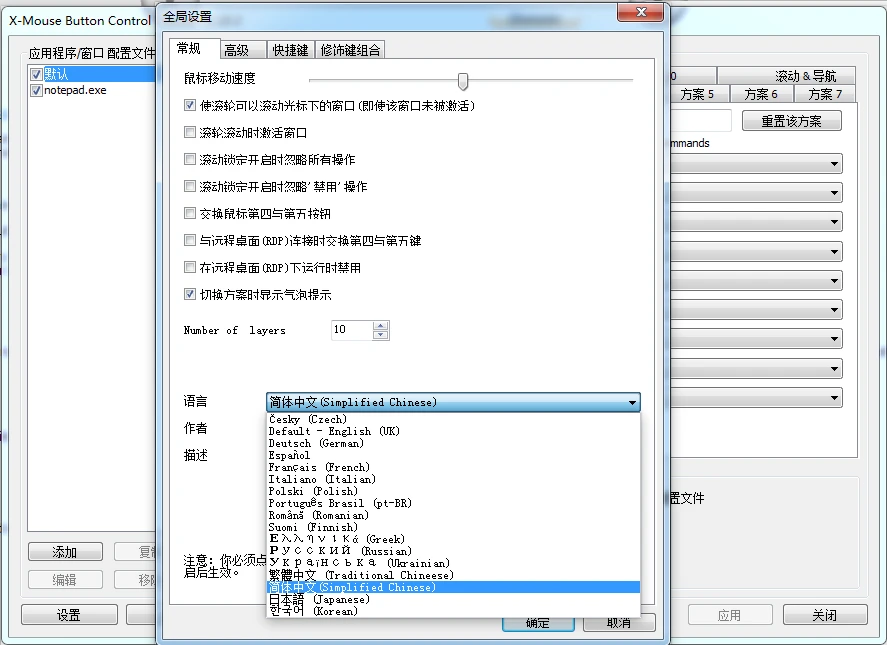
Task: Enable 滚动锁定开启时忽略所有操作 checkbox
Action: pos(190,160)
